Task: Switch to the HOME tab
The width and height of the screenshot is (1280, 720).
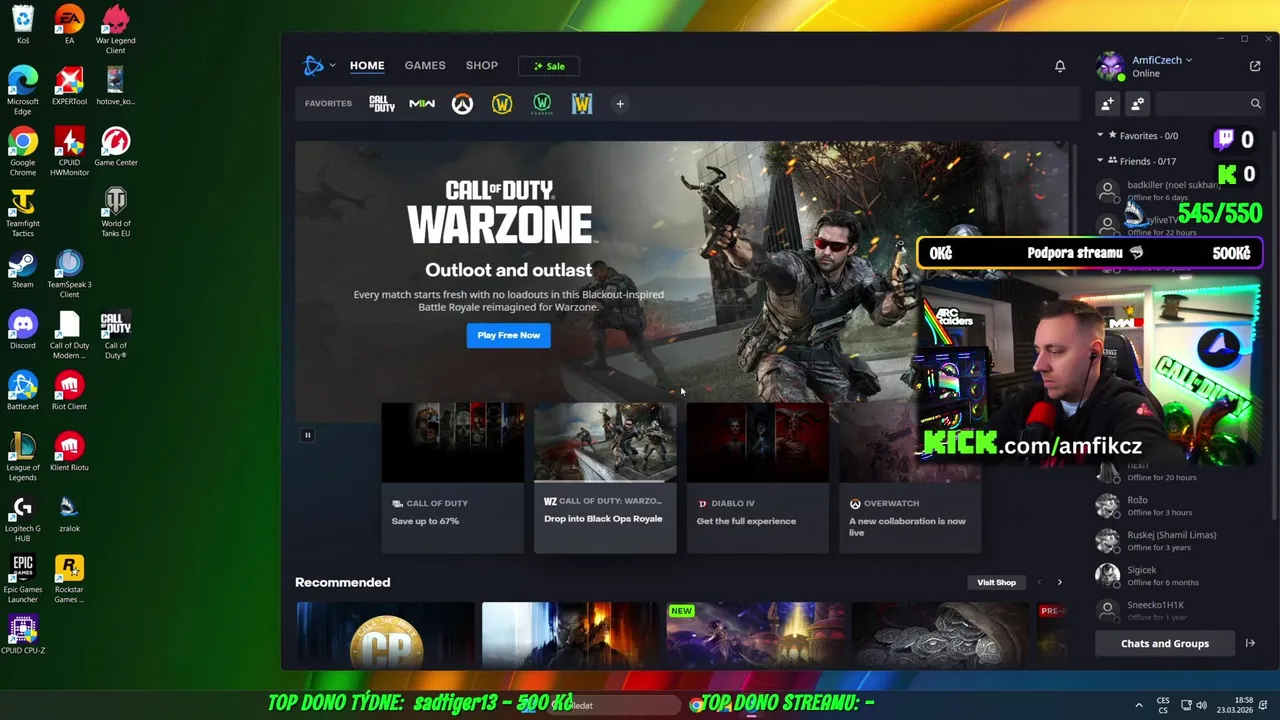Action: tap(367, 66)
